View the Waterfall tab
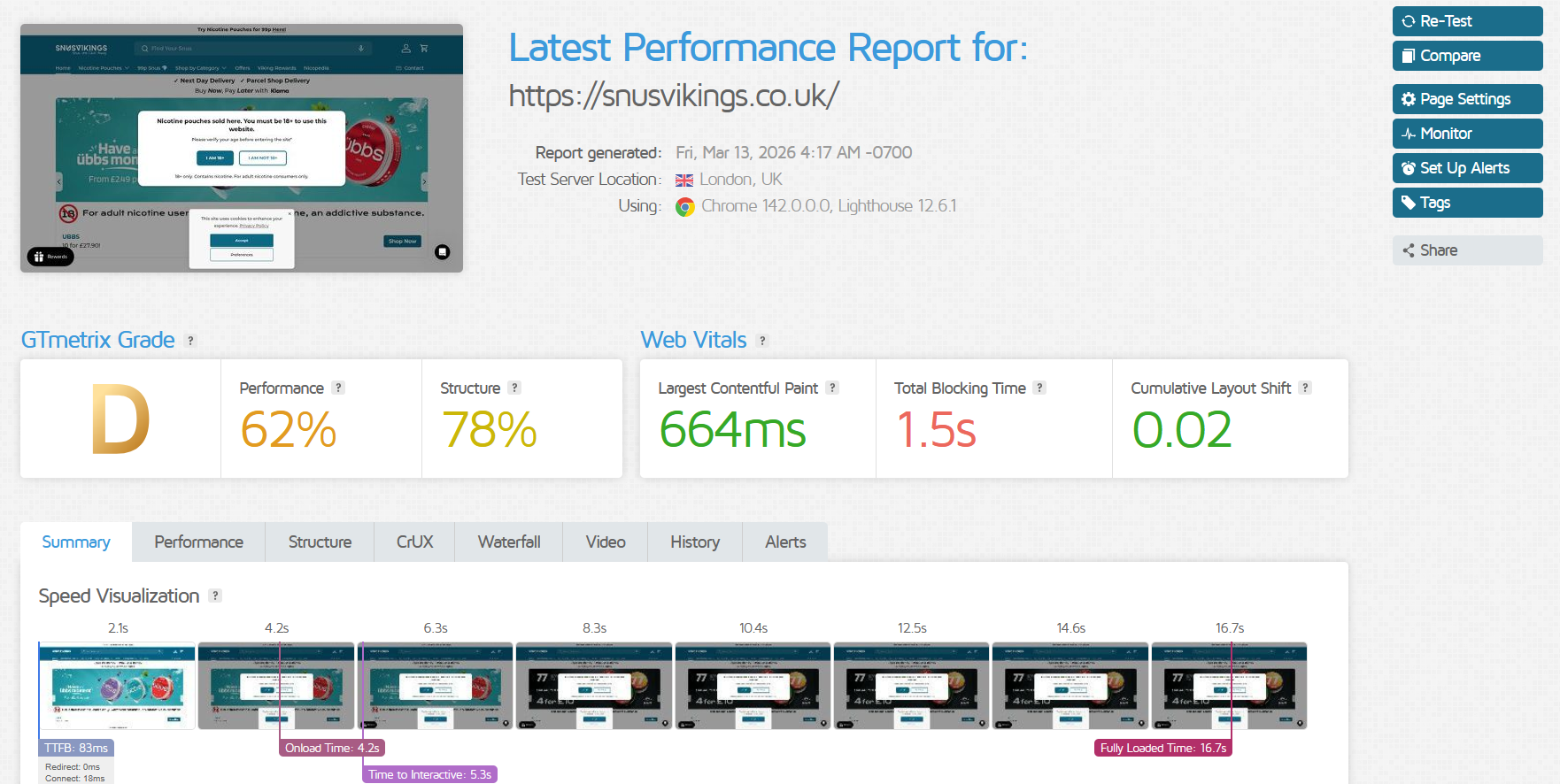Screen dimensions: 1560x784 point(509,542)
